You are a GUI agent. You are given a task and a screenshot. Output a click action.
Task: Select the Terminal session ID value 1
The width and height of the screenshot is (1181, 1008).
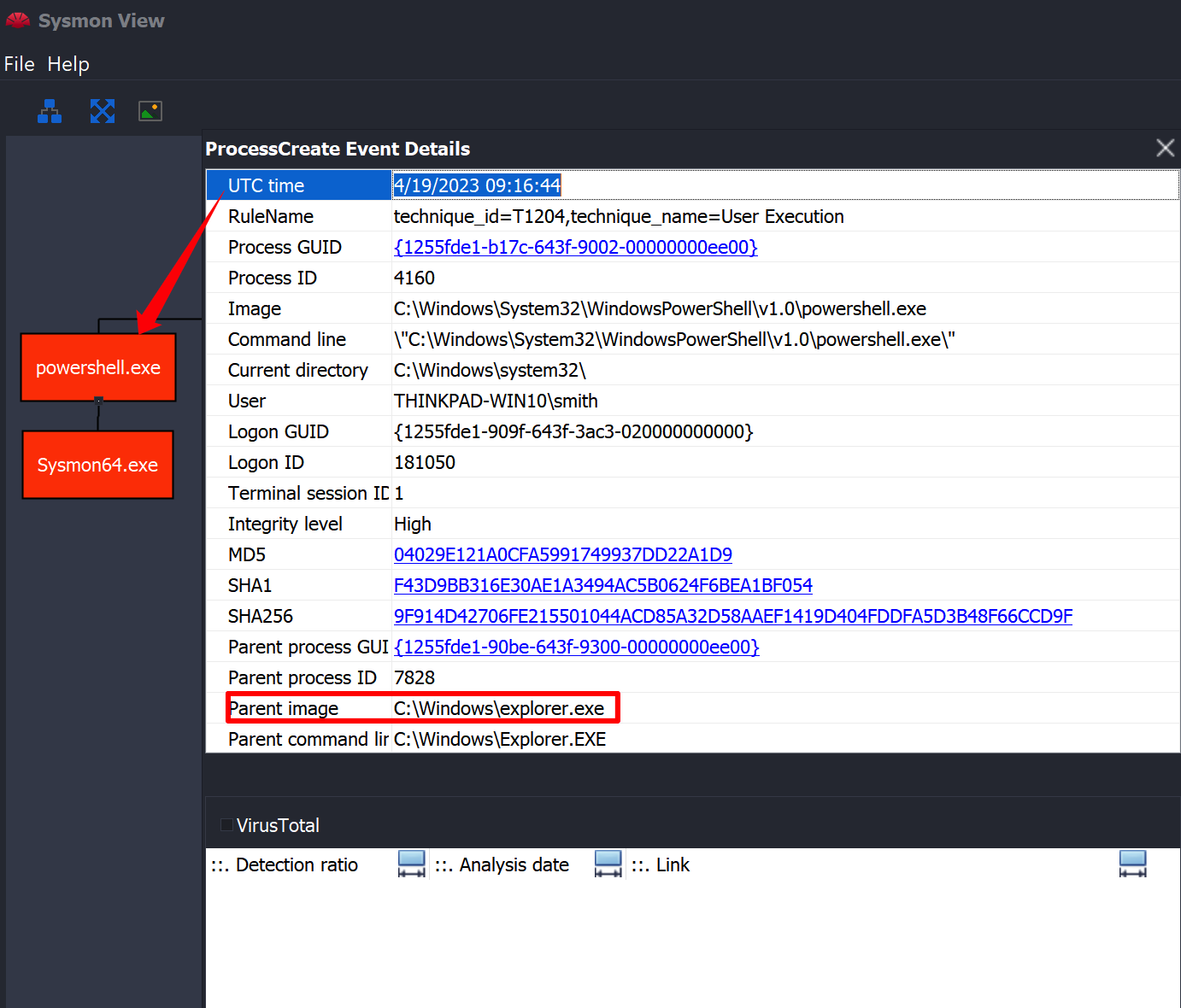[399, 493]
